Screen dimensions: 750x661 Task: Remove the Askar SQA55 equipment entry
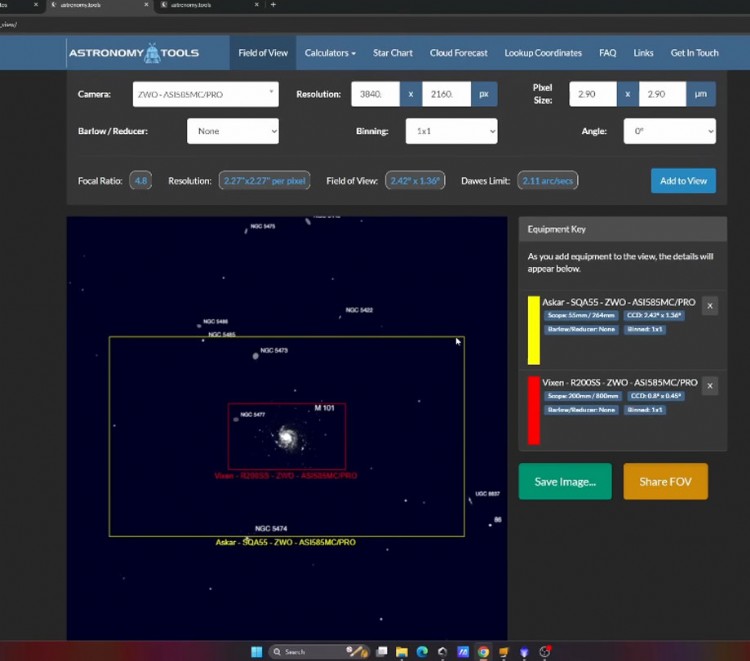[x=710, y=306]
